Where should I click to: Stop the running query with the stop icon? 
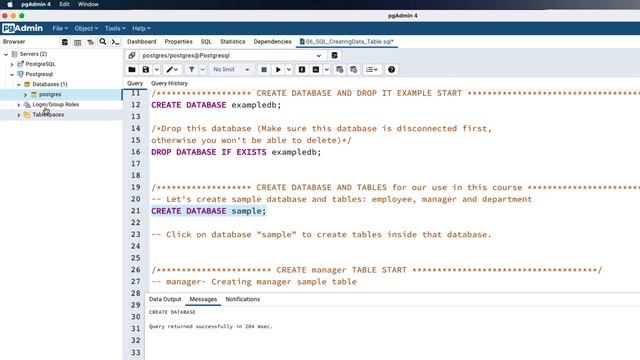(x=264, y=70)
